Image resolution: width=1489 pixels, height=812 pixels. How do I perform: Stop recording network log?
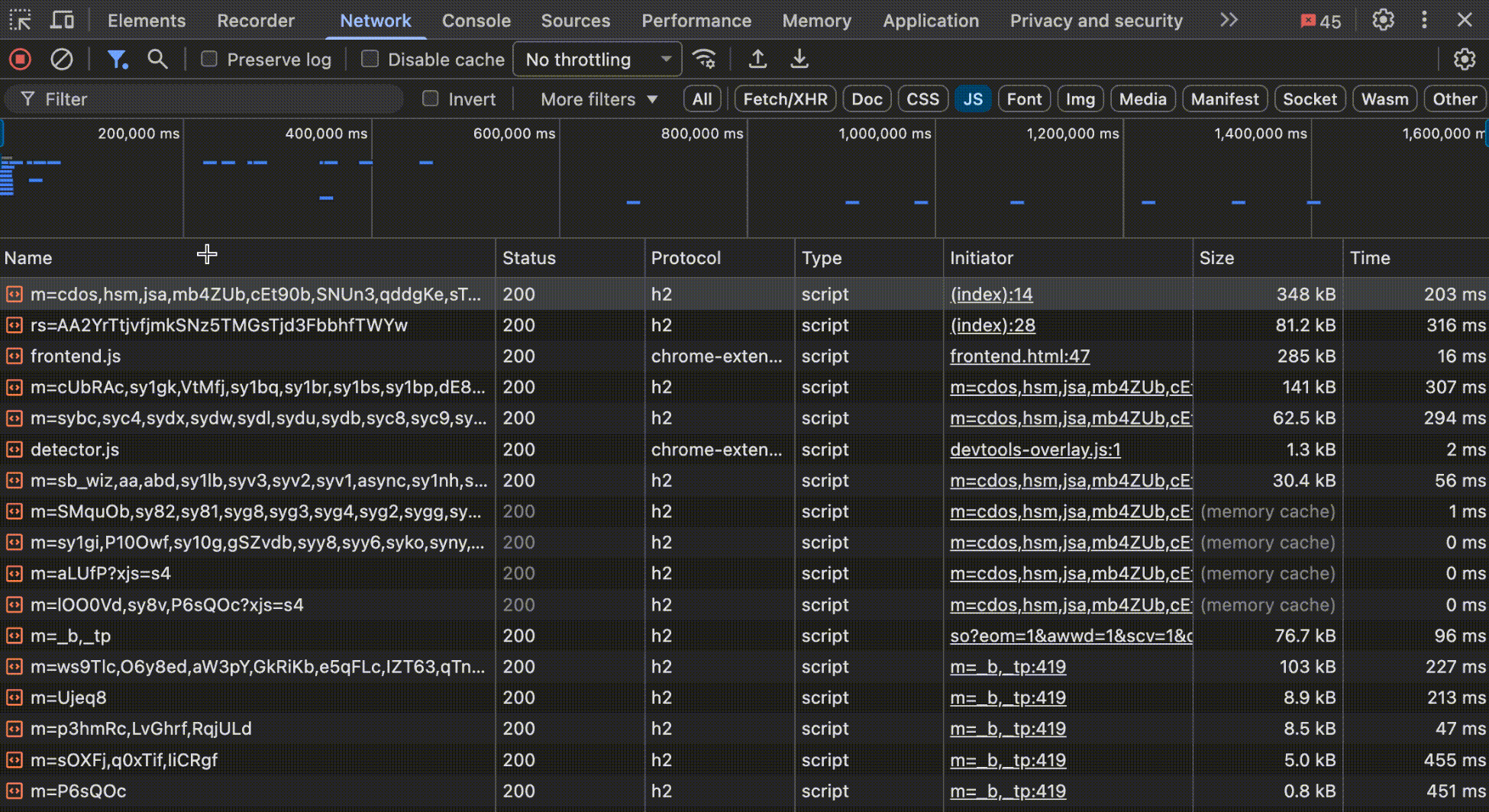[20, 59]
